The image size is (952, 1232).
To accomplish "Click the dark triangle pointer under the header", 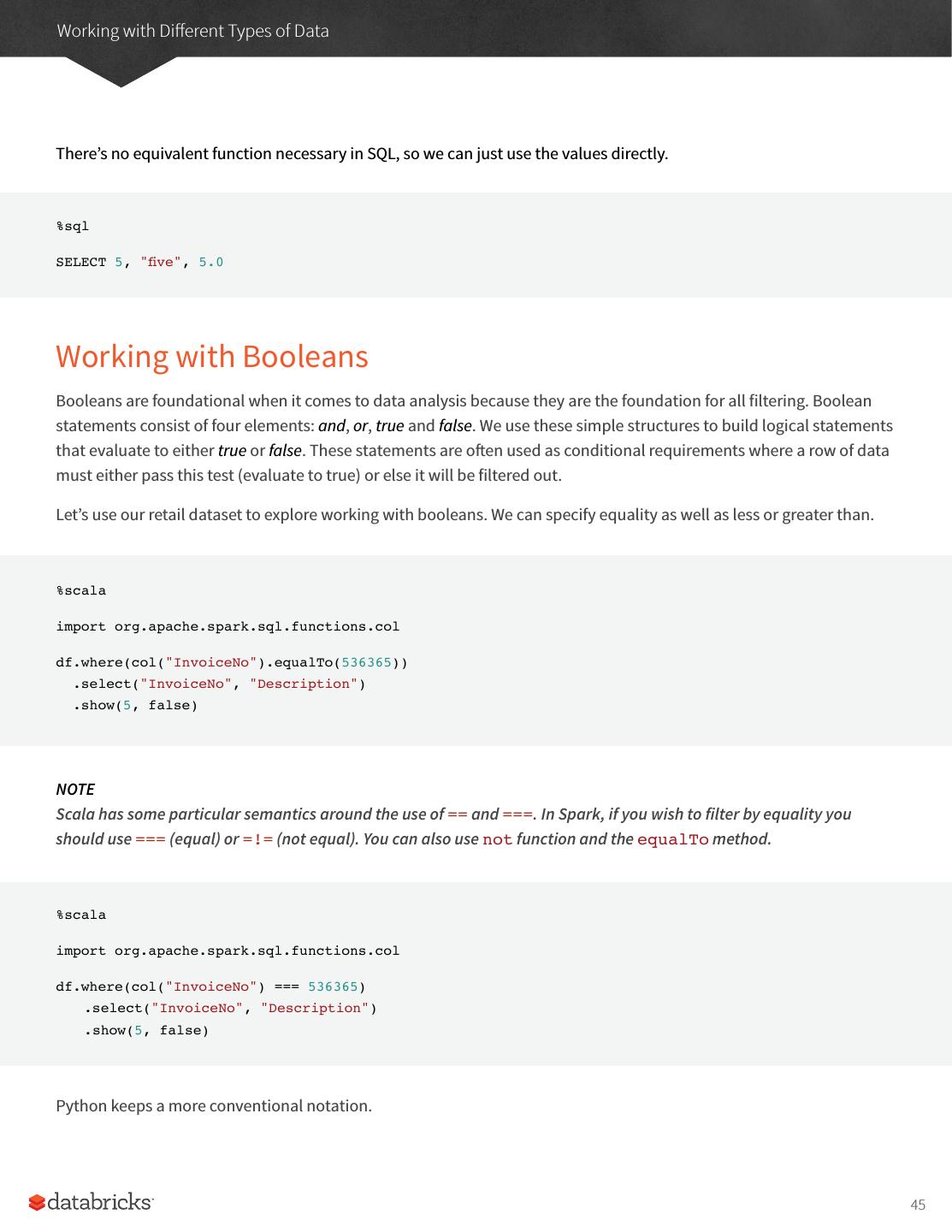I will [121, 72].
